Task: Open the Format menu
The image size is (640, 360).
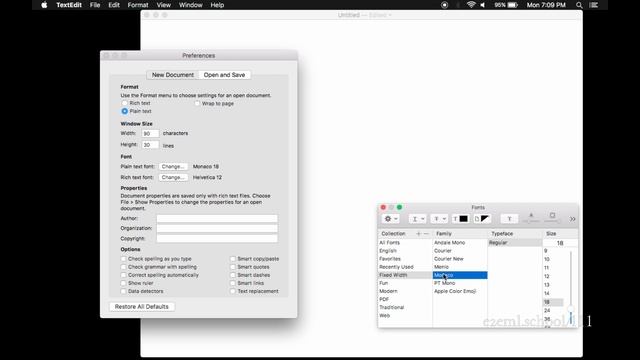Action: 138,5
